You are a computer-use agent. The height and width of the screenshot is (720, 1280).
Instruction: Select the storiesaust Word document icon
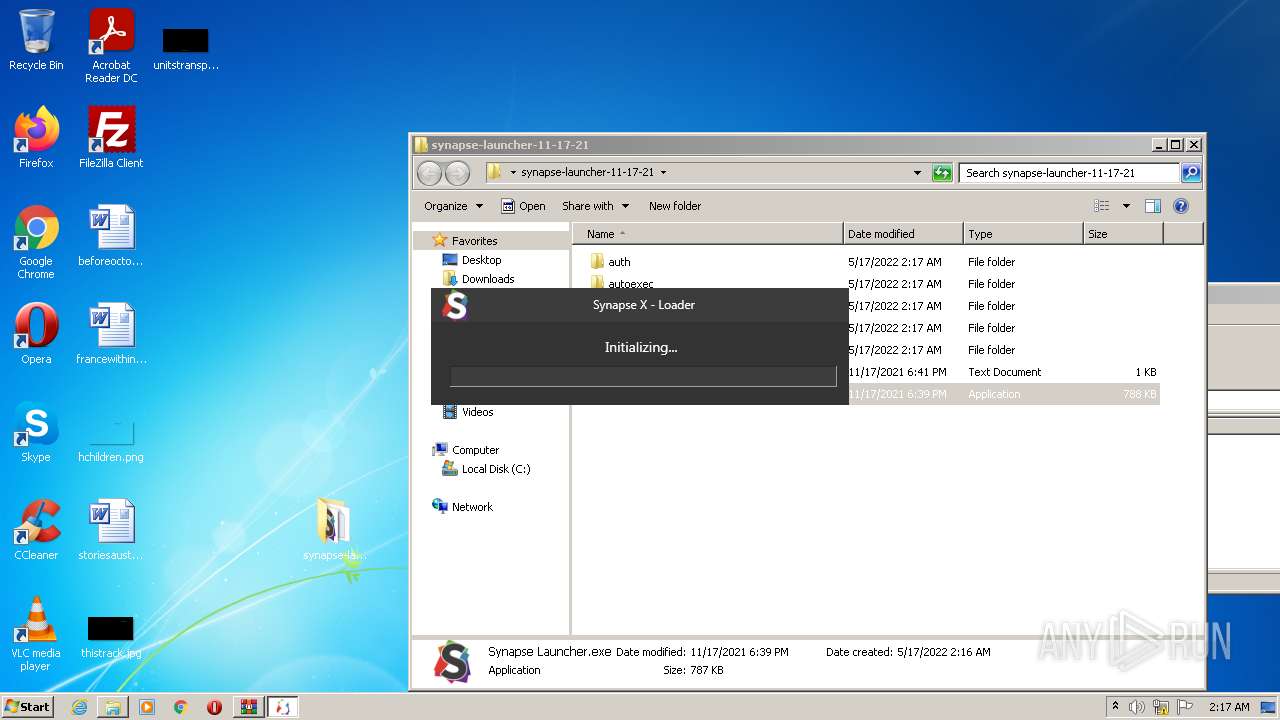click(111, 530)
